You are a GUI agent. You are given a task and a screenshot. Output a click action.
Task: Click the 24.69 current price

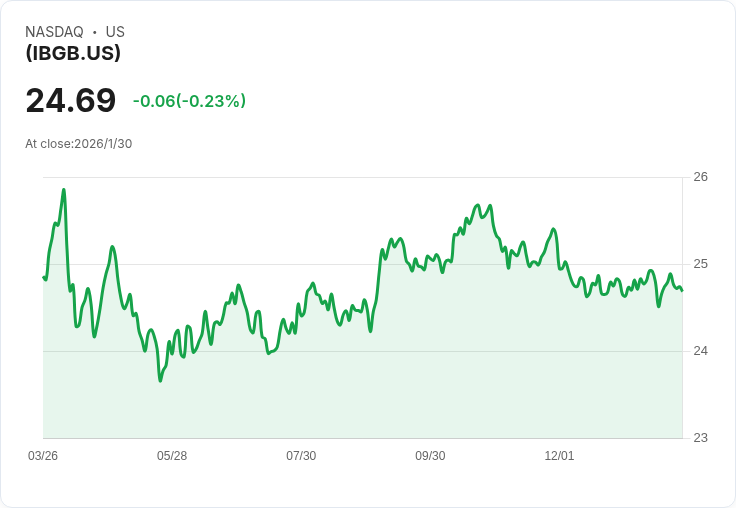(70, 100)
